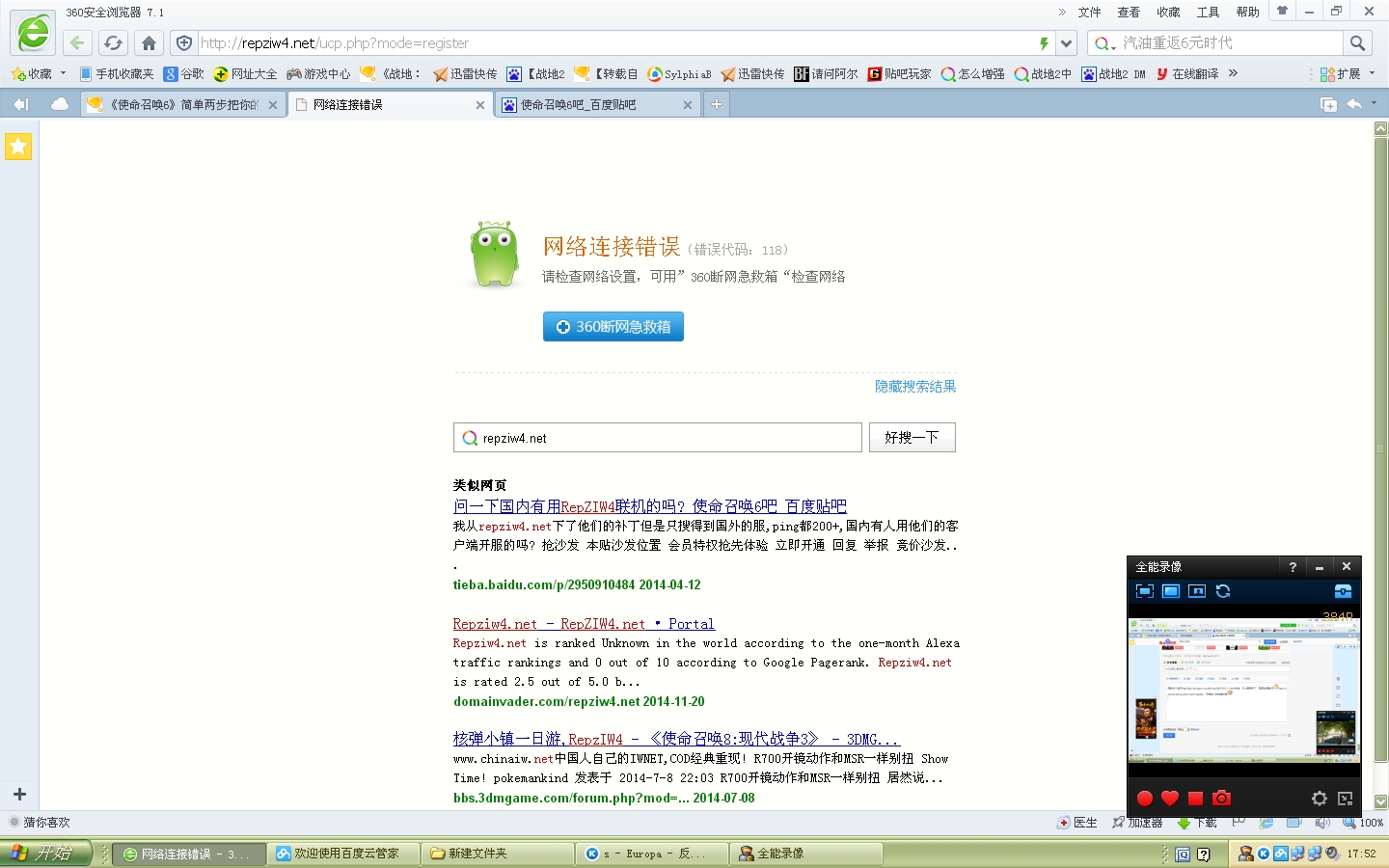The image size is (1389, 868).
Task: Select webcam capture mode icon in recorder
Action: click(1197, 591)
